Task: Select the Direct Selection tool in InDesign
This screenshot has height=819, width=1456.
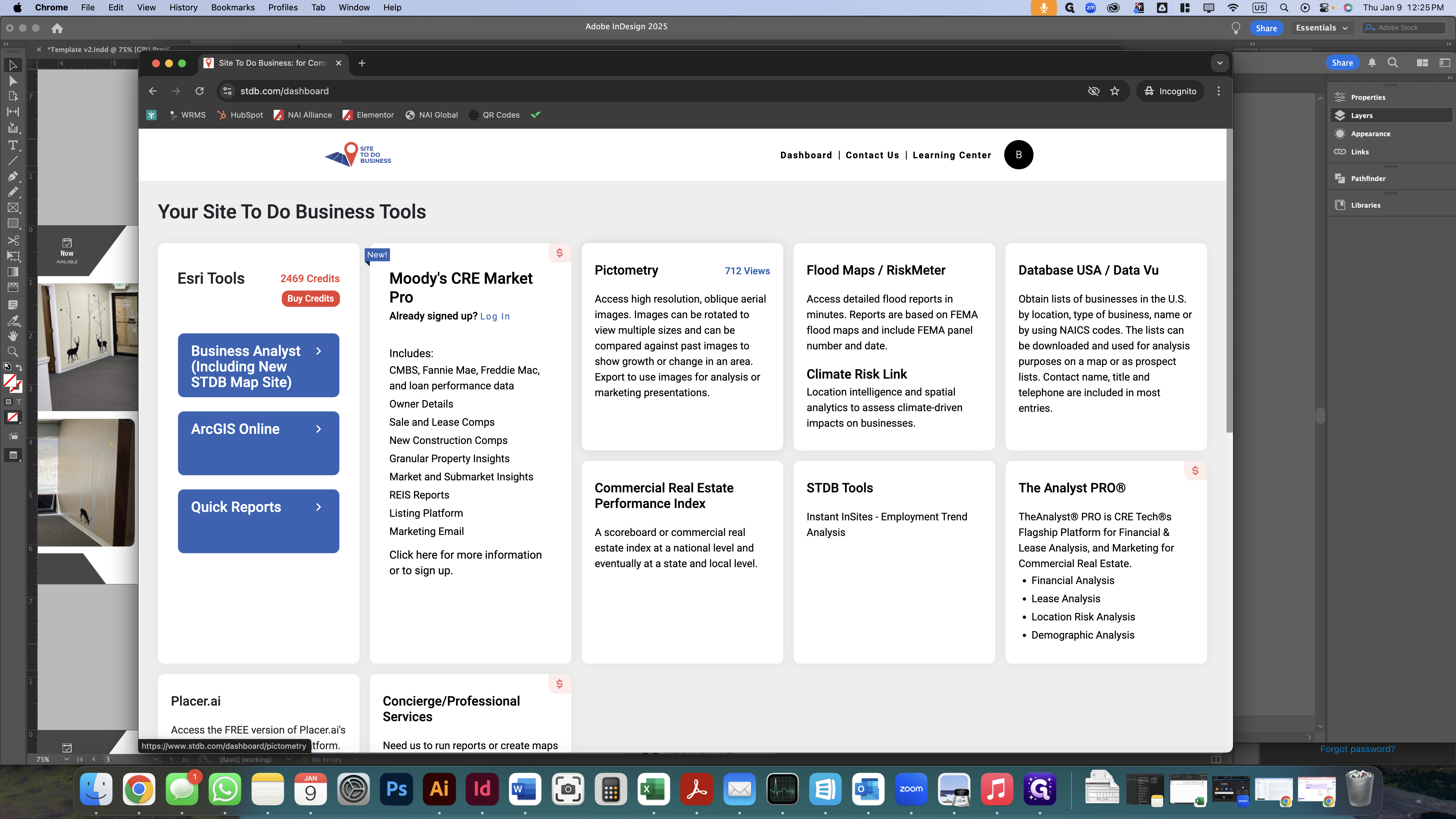Action: (13, 81)
